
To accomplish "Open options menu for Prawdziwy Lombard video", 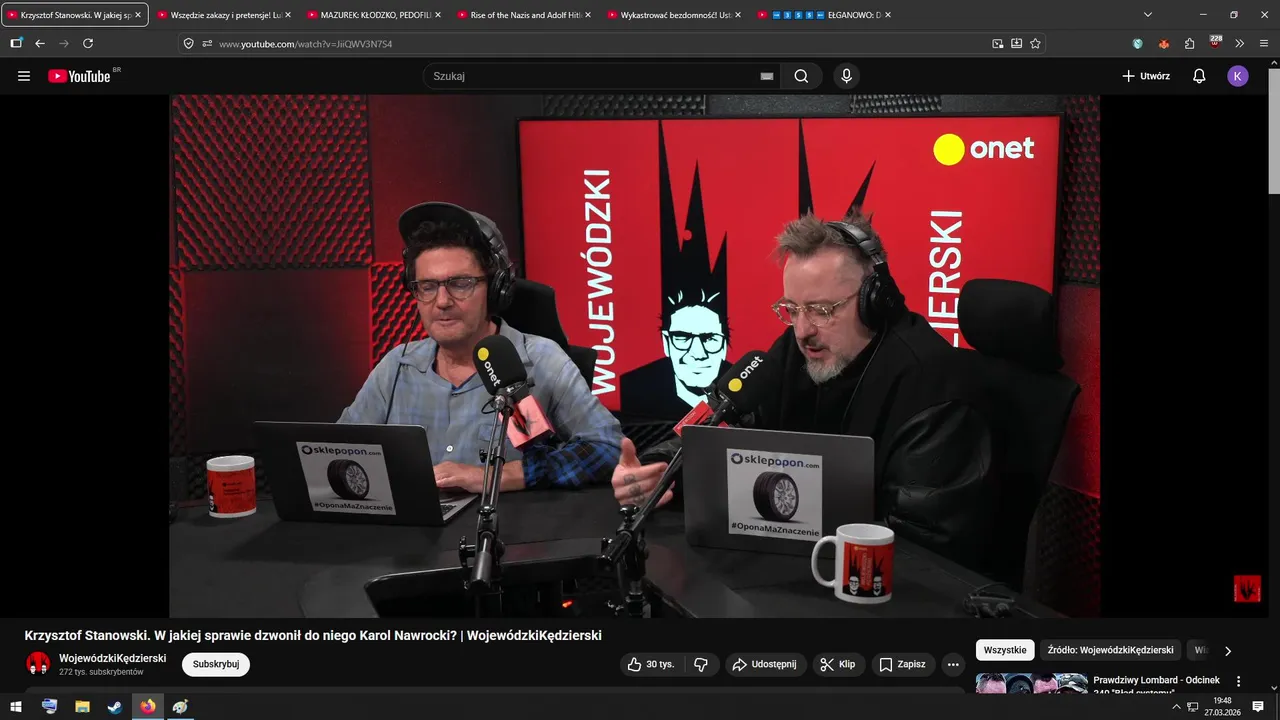I will coord(1238,682).
